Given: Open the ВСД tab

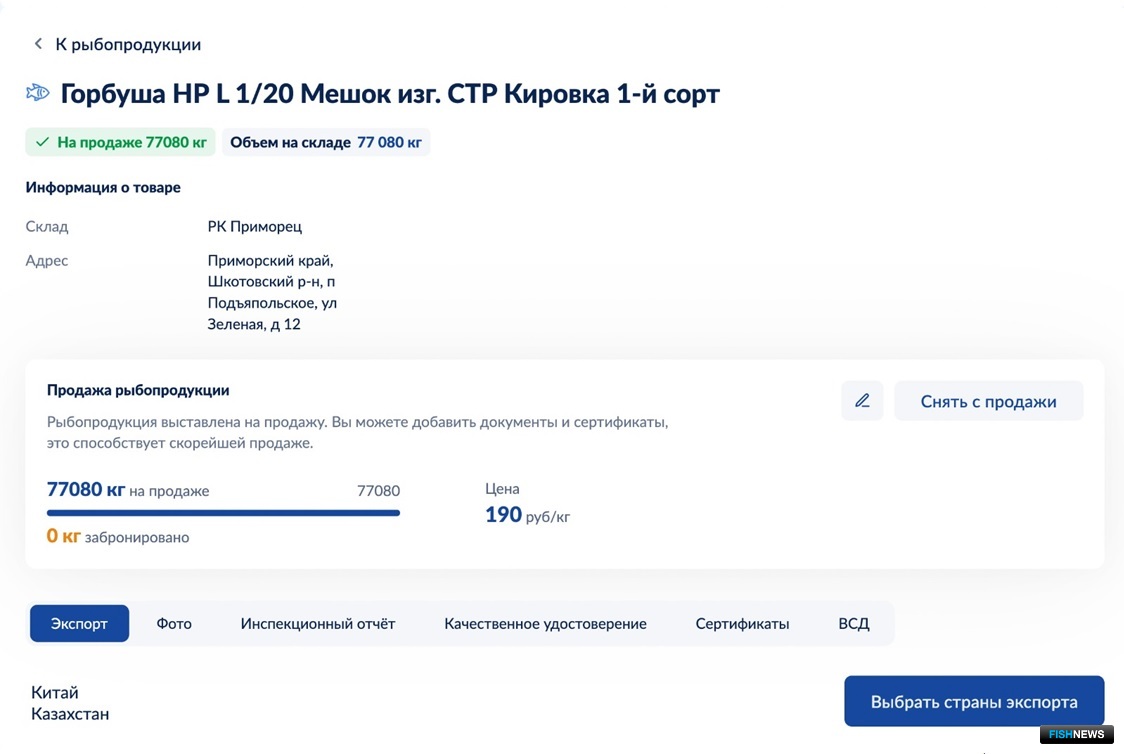Looking at the screenshot, I should click(x=854, y=624).
